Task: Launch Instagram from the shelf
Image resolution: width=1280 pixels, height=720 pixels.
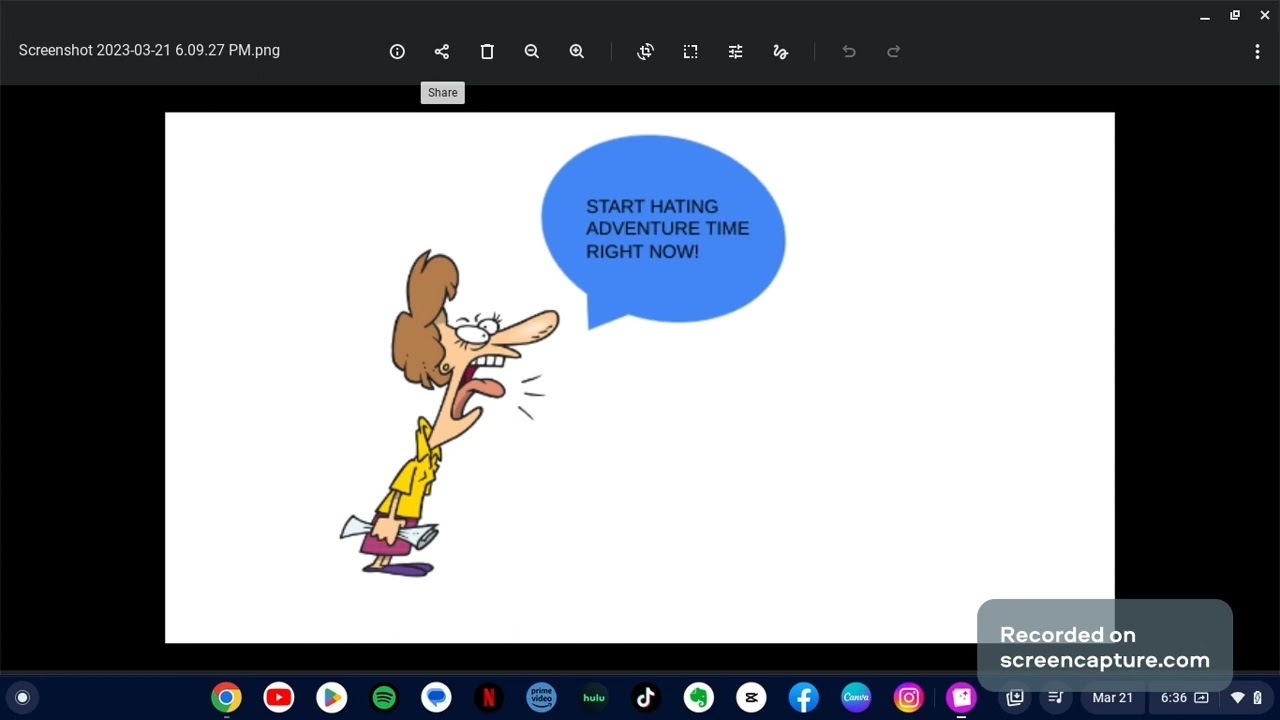Action: pyautogui.click(x=909, y=698)
